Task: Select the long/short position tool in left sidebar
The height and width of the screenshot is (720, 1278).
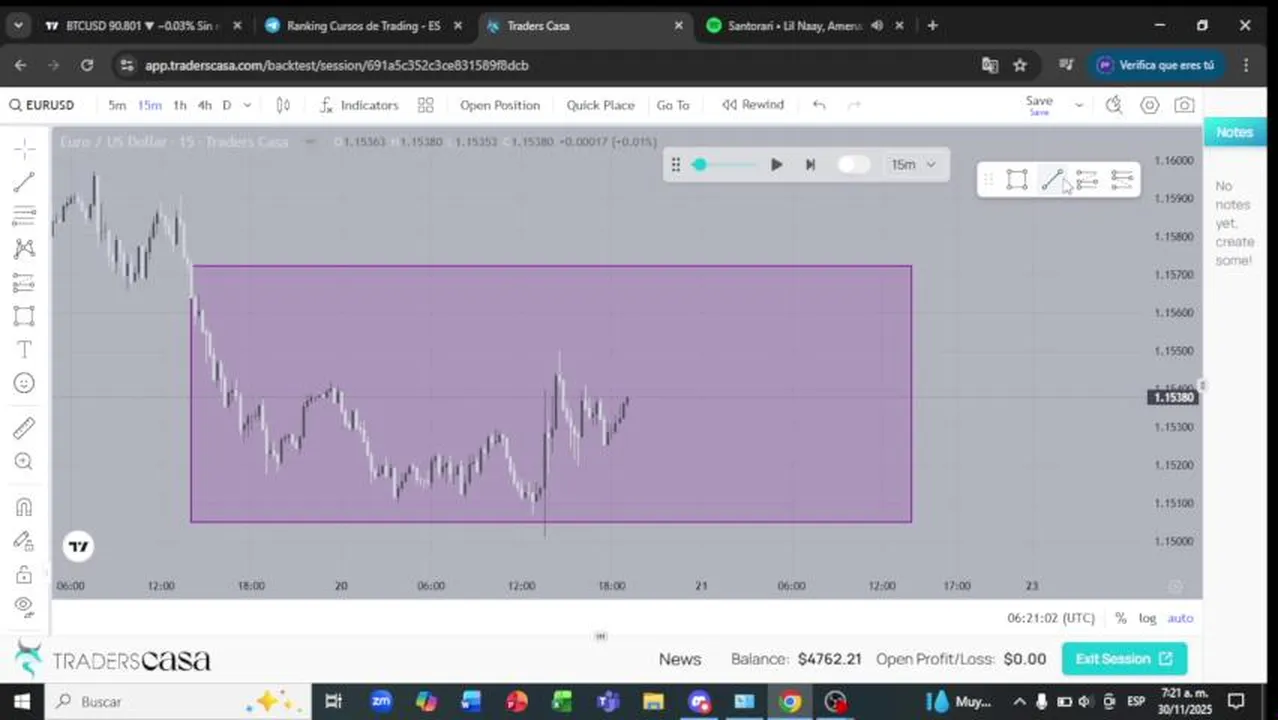Action: [x=25, y=283]
